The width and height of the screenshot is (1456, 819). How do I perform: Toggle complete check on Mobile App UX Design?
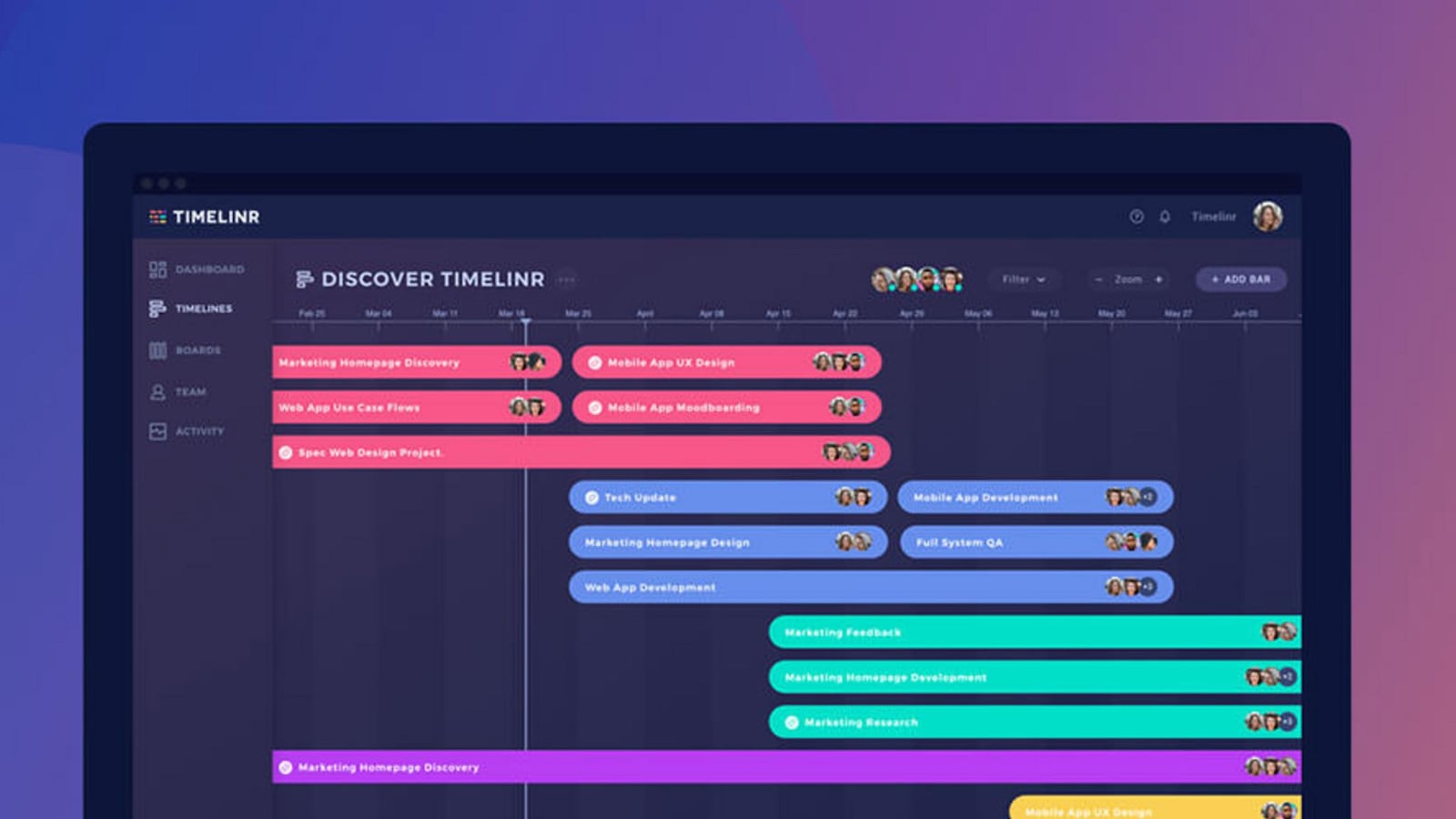point(595,362)
